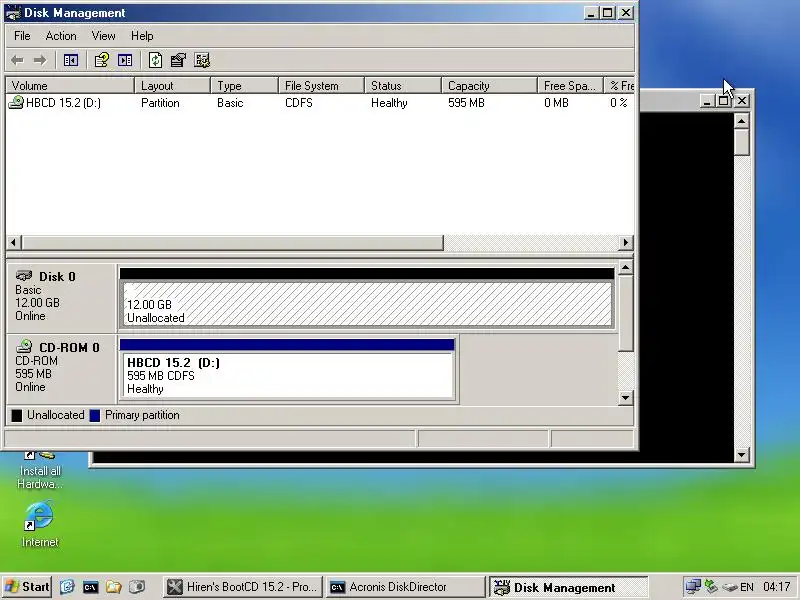
Task: Sort by Volume column header
Action: [x=70, y=86]
